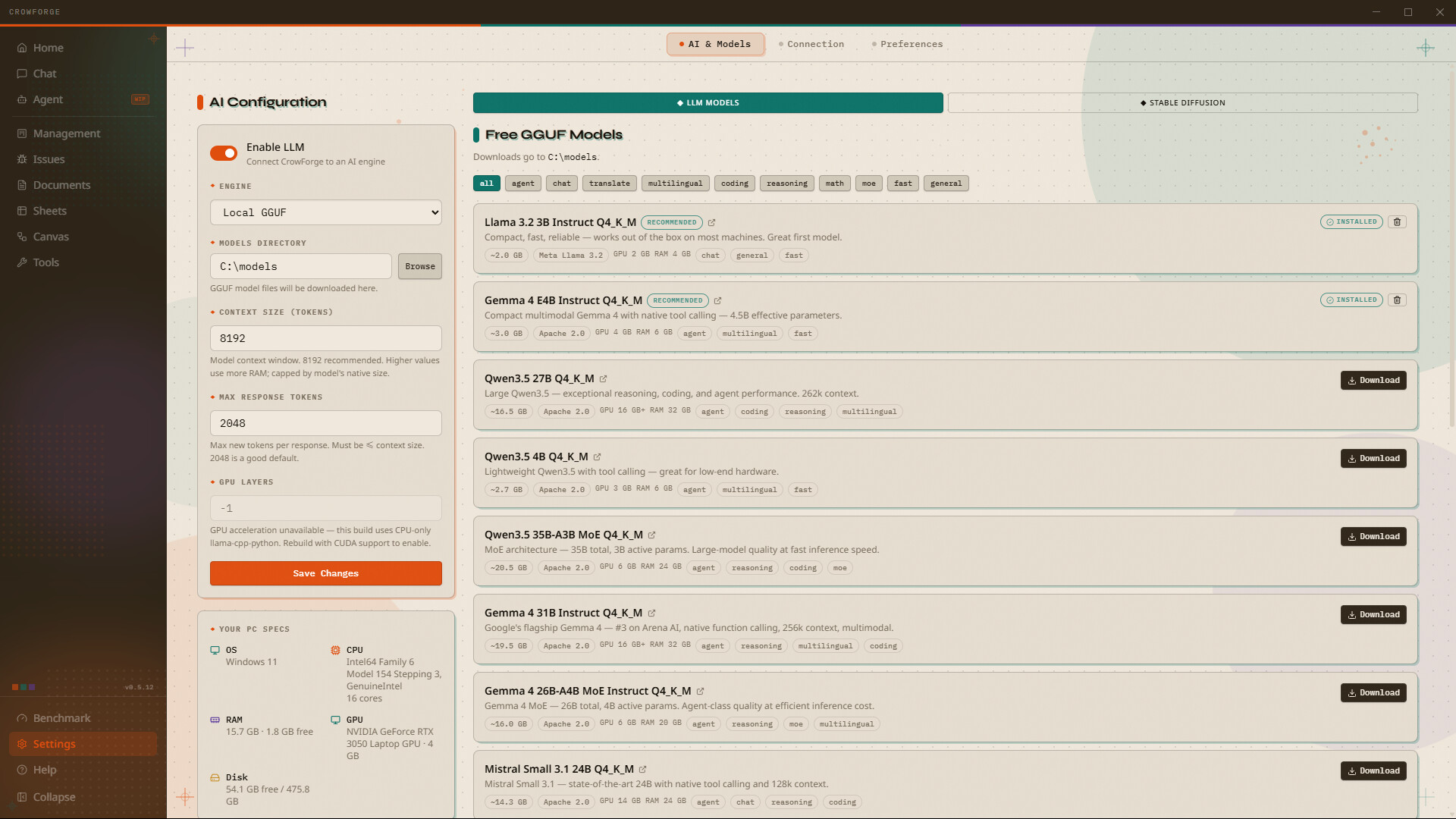Download the Qwen3.5 27B Q4_K_M model
The image size is (1456, 819).
(1373, 380)
